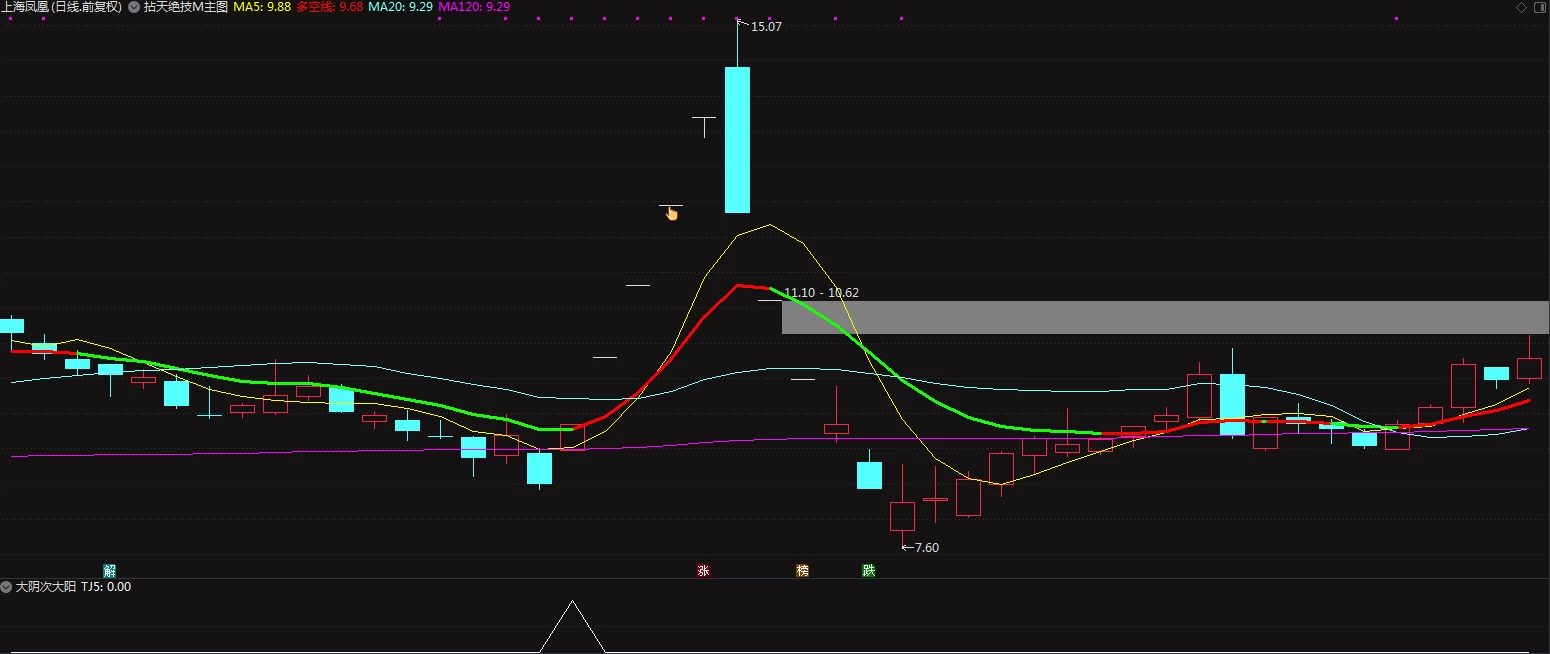The height and width of the screenshot is (654, 1550).
Task: Click the MA20: 9.29 label
Action: point(400,7)
